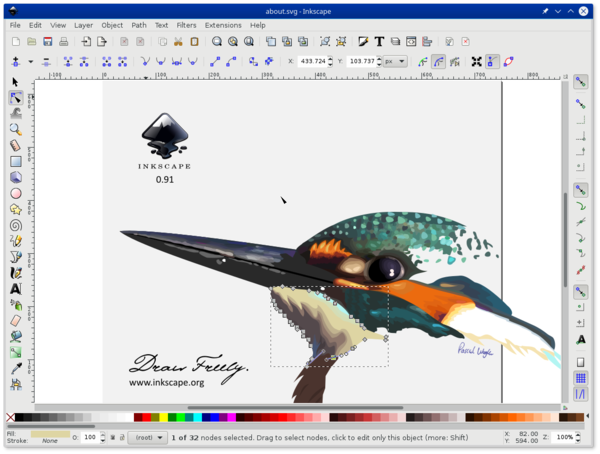The width and height of the screenshot is (600, 454).
Task: Activate the Rectangle tool
Action: tap(15, 162)
